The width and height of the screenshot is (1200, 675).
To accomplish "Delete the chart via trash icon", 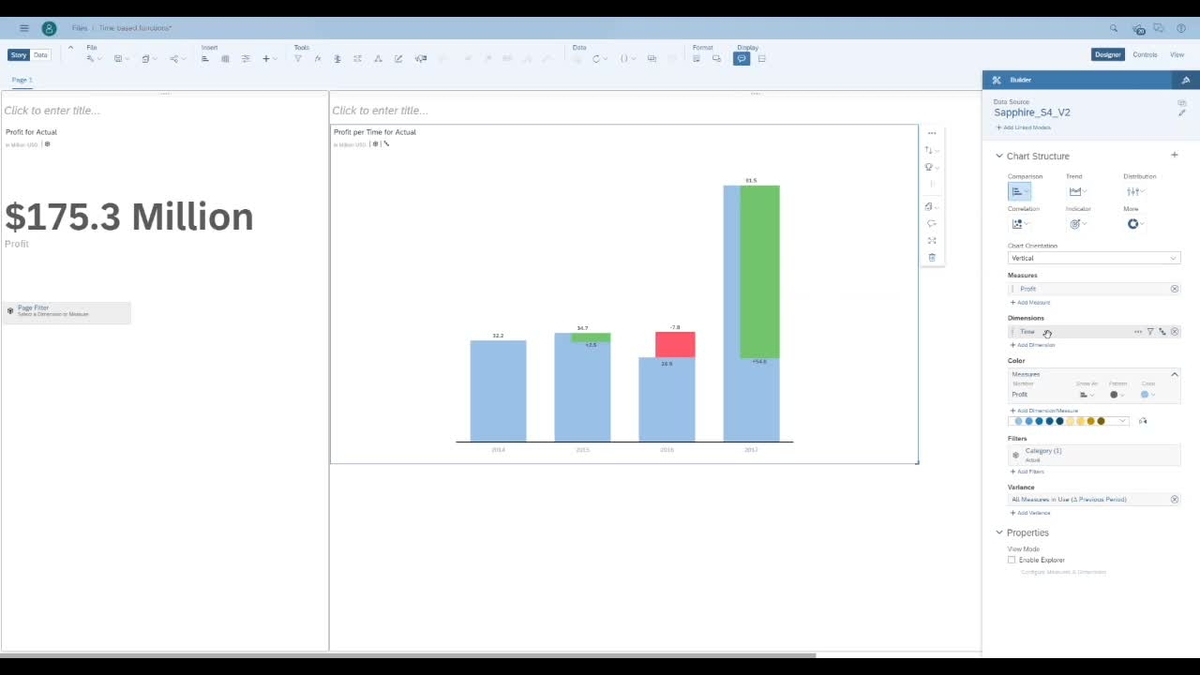I will 932,258.
